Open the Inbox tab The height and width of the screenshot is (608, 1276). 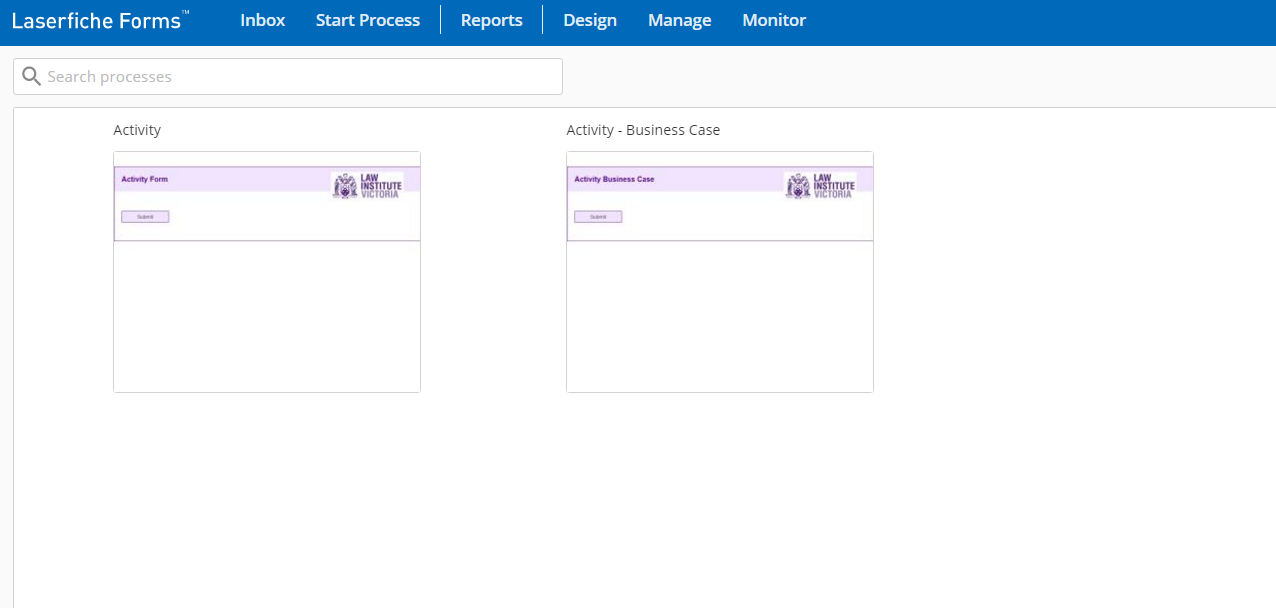click(262, 20)
